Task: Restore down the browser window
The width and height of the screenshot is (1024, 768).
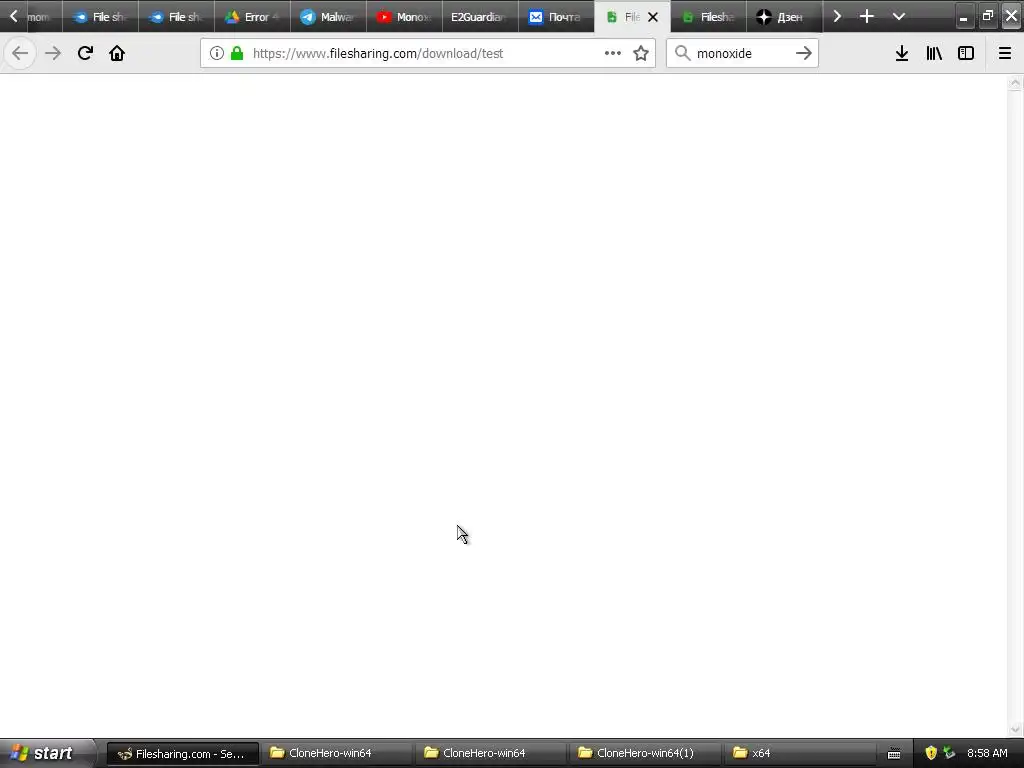Action: coord(987,16)
